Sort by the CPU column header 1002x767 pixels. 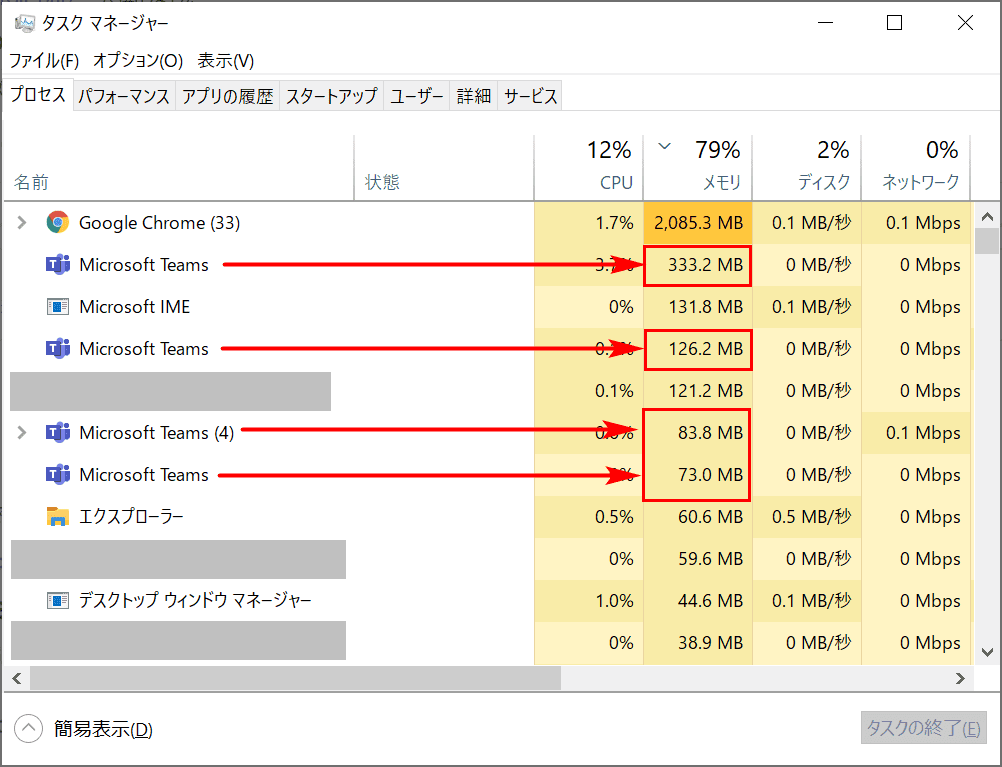pyautogui.click(x=589, y=168)
